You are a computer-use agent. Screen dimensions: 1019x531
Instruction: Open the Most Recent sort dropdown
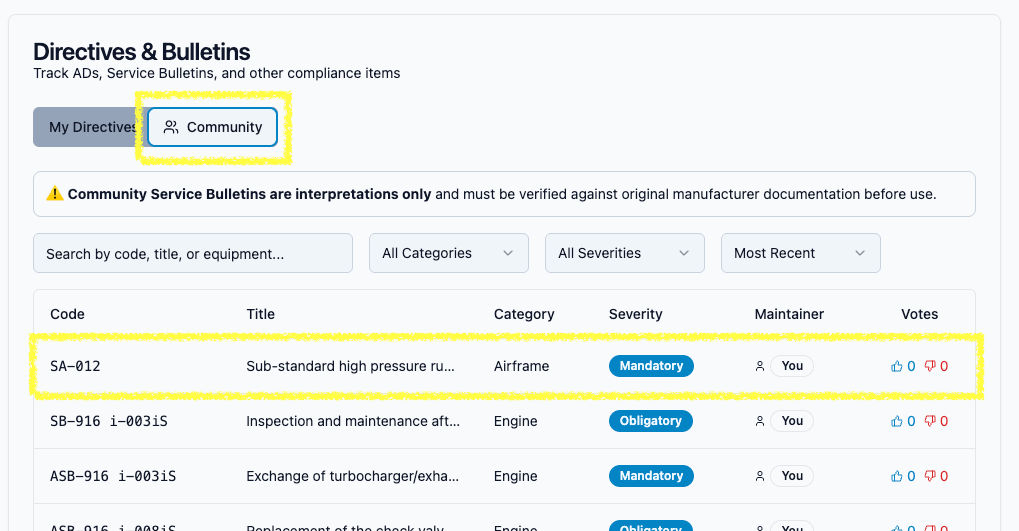(800, 253)
